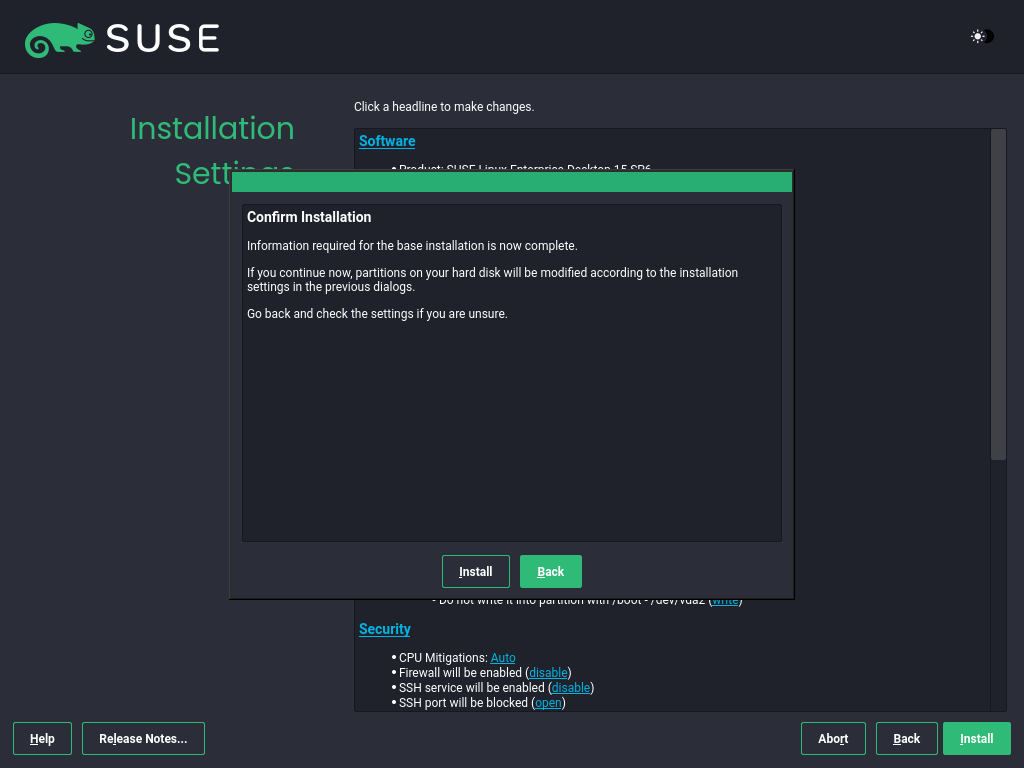Viewport: 1024px width, 768px height.
Task: Disable the firewall via its link
Action: click(x=548, y=672)
